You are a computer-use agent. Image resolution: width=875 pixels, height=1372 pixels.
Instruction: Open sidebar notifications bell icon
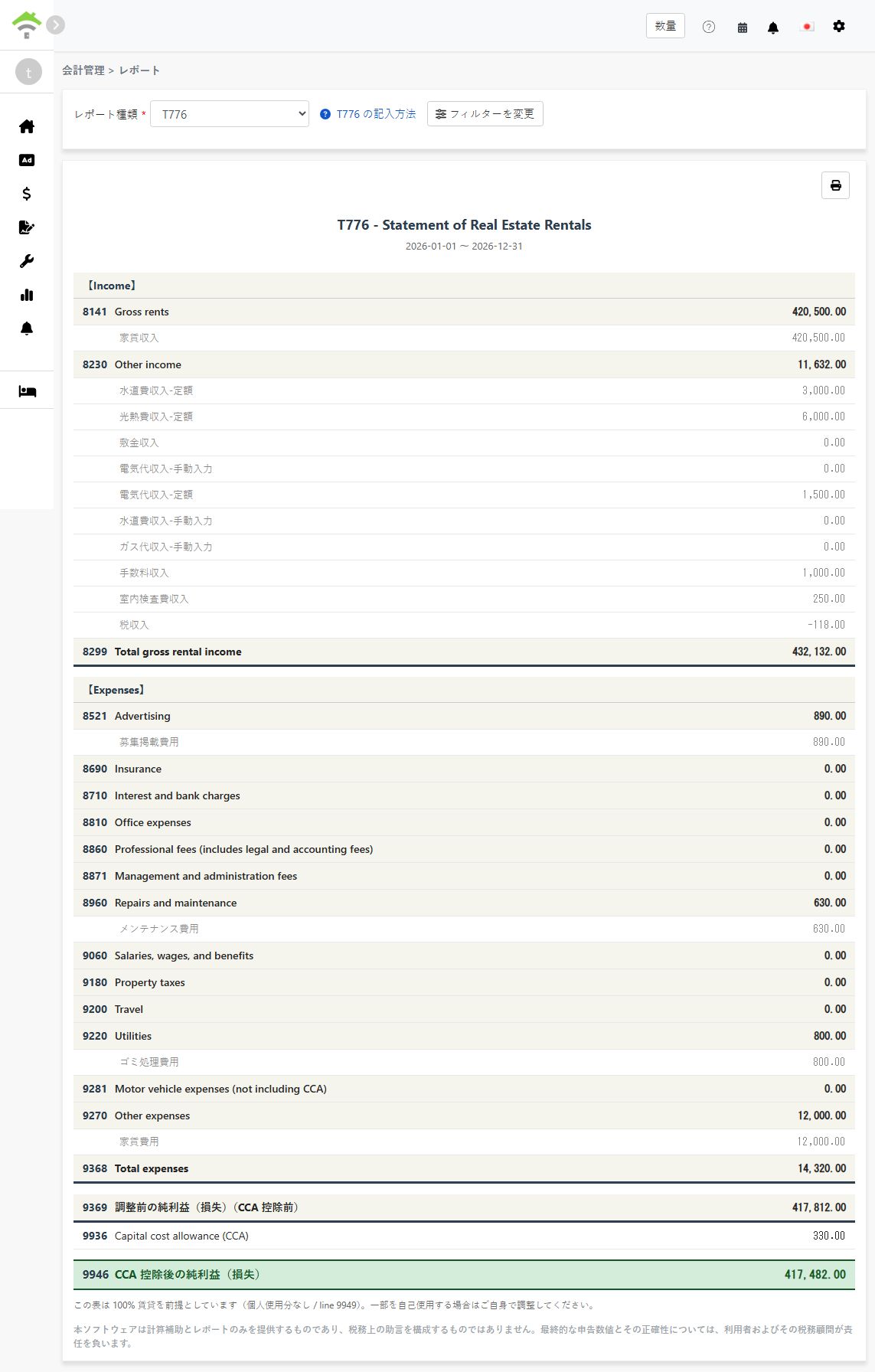point(27,328)
